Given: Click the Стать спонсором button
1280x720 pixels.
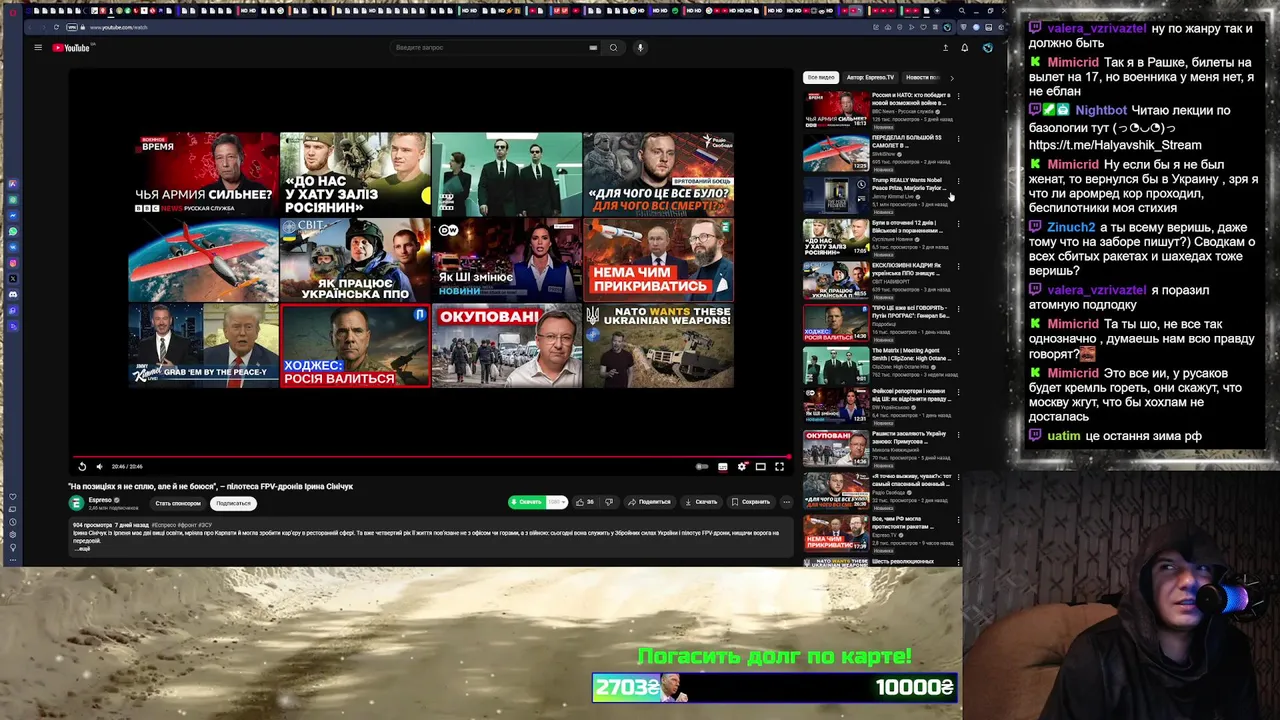Looking at the screenshot, I should (x=178, y=503).
